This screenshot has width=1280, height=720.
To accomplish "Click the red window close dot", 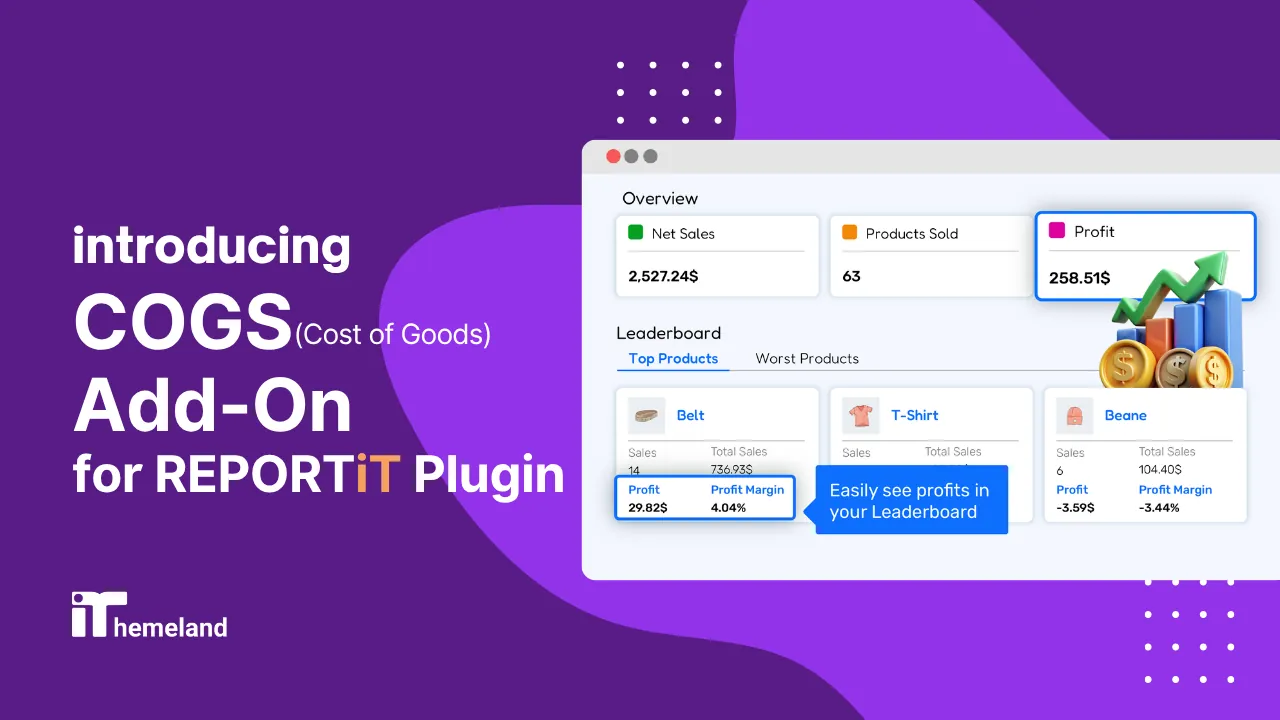I will pyautogui.click(x=613, y=156).
